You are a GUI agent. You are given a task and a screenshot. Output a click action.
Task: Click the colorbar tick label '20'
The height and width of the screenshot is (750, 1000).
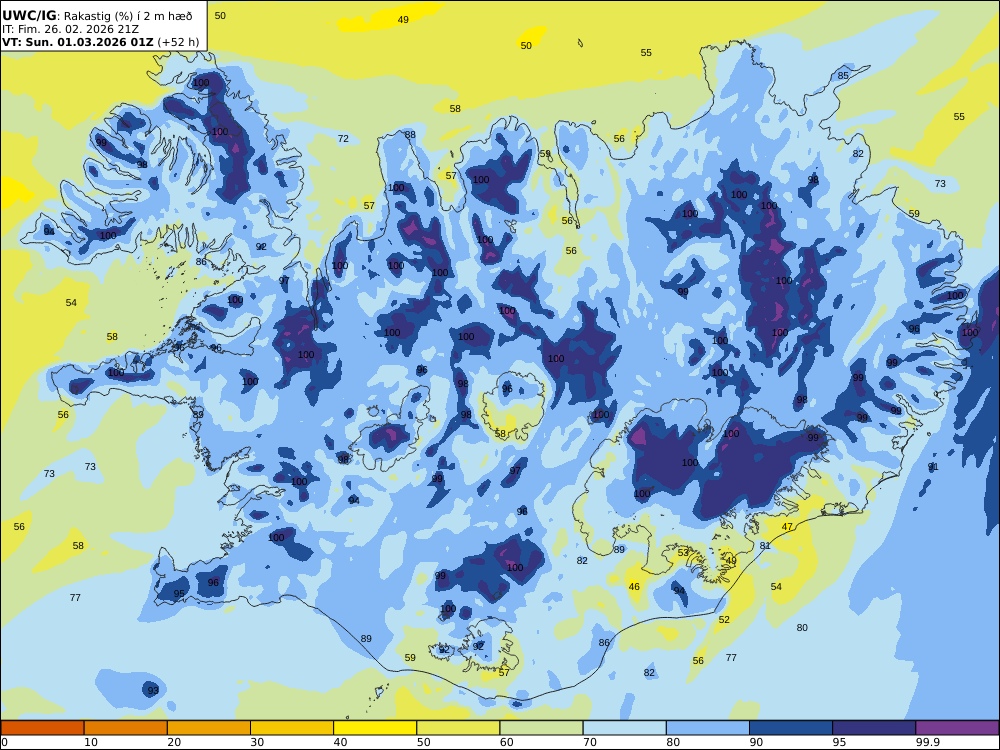[174, 742]
